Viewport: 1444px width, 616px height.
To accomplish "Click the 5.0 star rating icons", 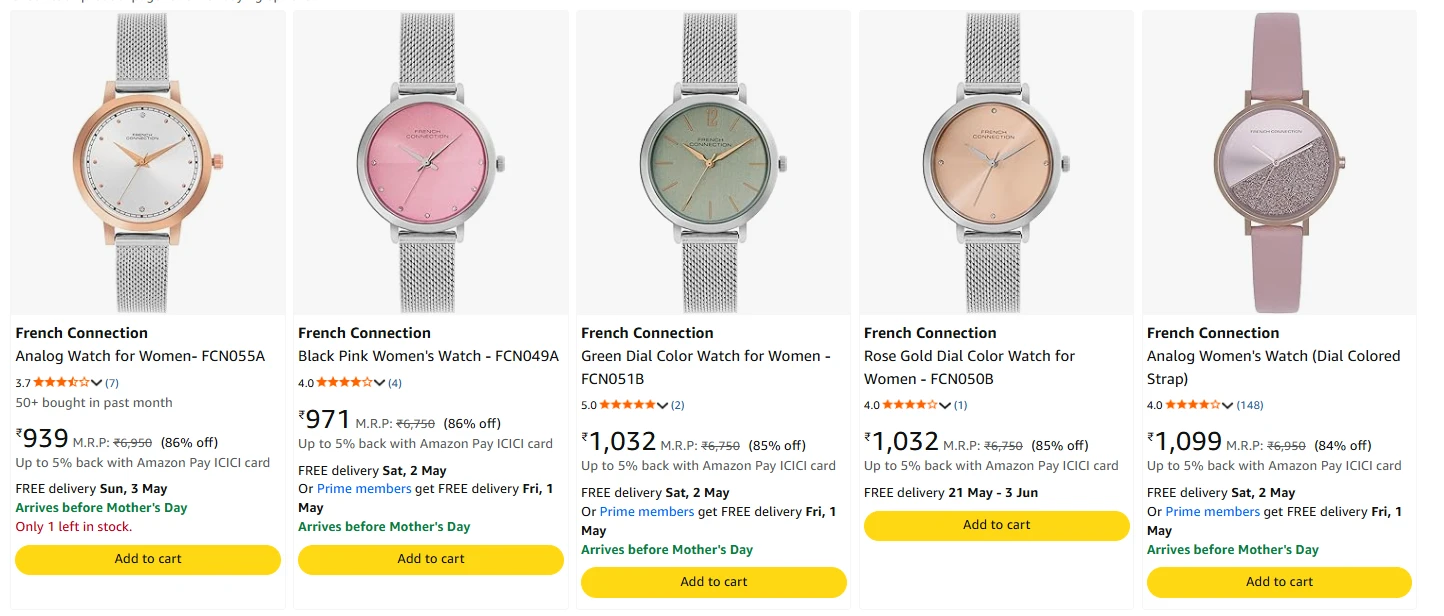I will tap(627, 405).
